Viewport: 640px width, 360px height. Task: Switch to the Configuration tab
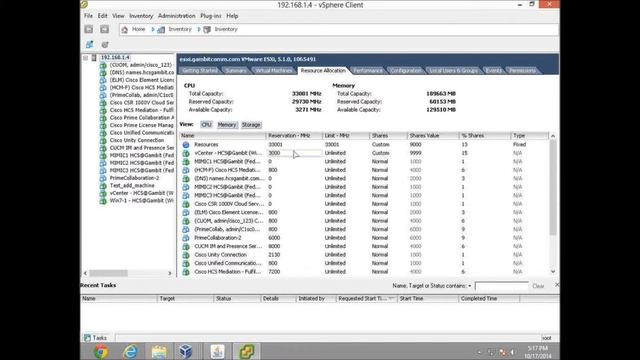[405, 71]
